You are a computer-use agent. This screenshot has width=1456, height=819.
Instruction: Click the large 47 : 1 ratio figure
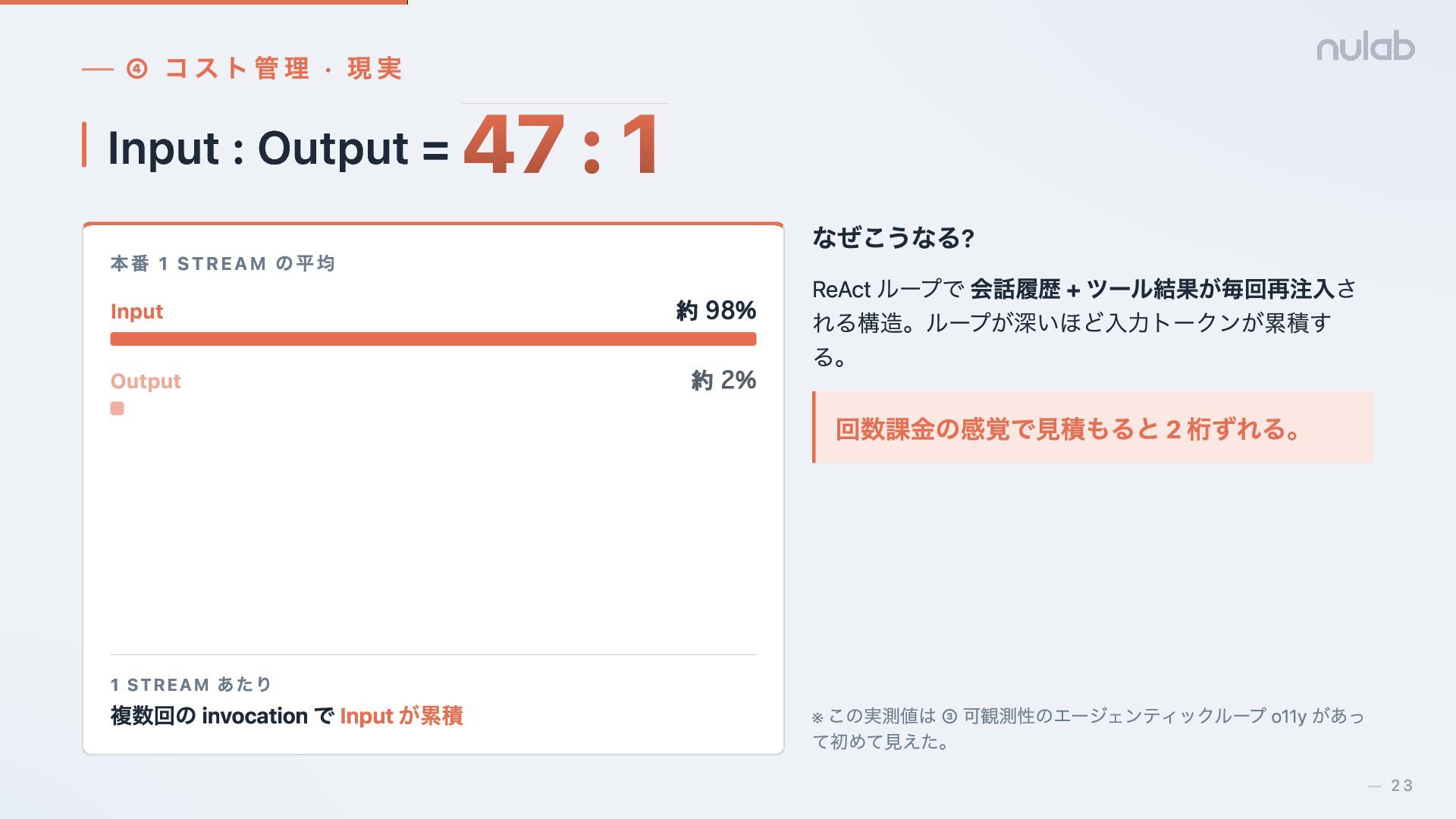tap(562, 146)
